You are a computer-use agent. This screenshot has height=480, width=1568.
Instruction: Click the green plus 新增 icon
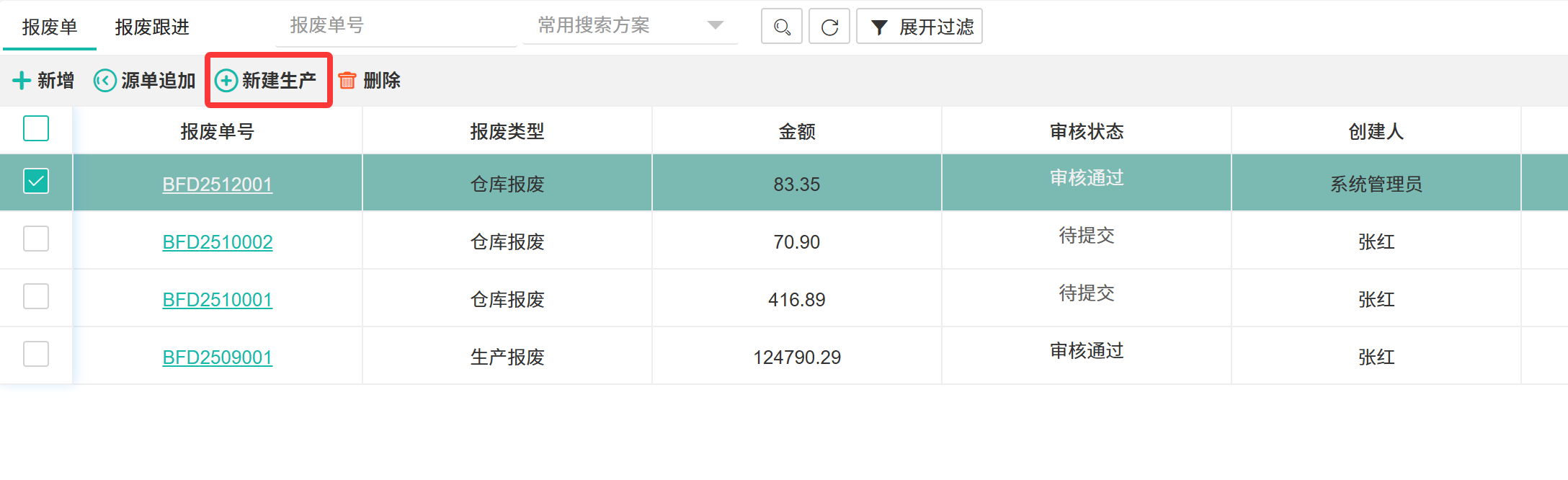22,80
